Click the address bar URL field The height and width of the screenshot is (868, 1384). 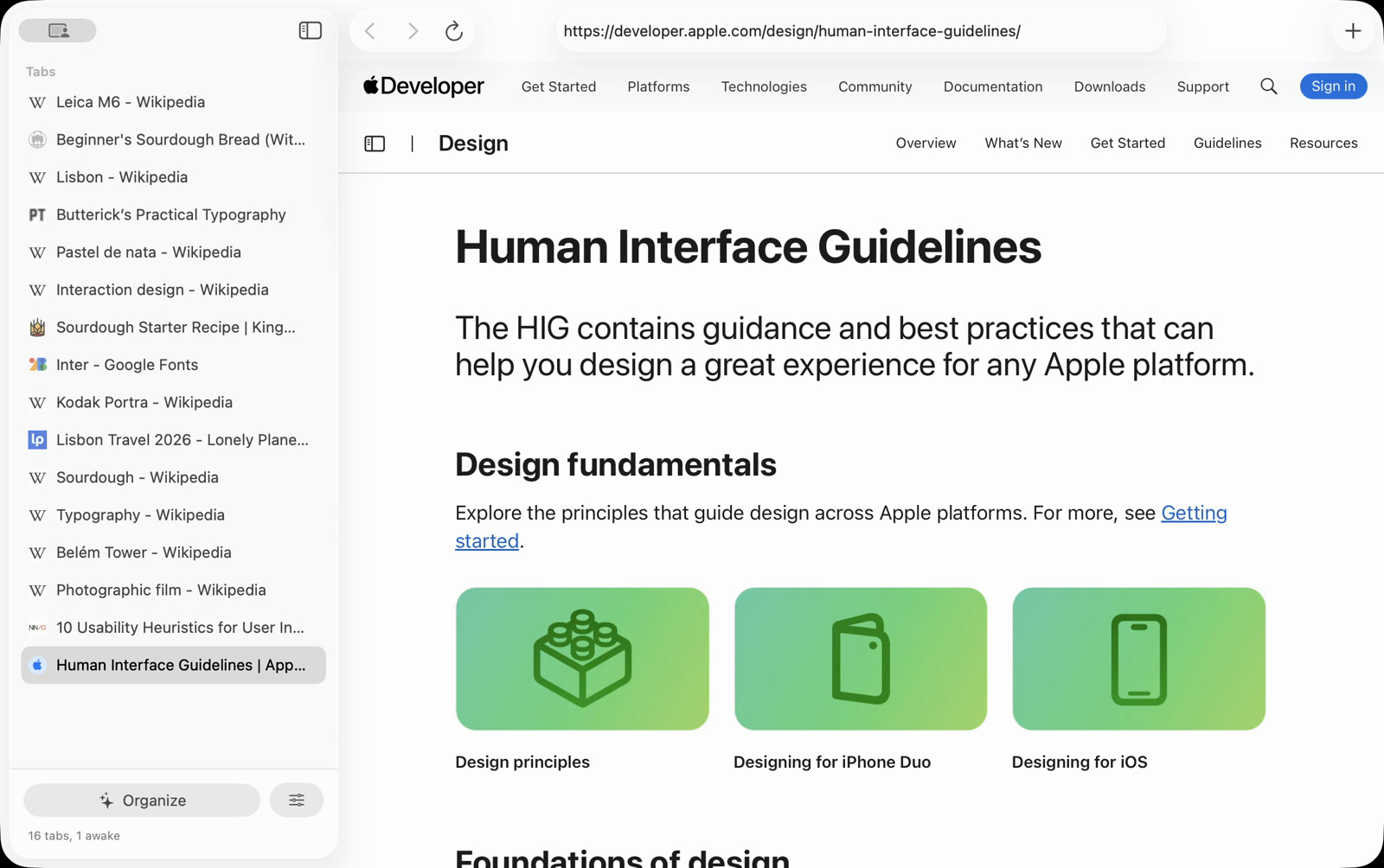[x=861, y=31]
